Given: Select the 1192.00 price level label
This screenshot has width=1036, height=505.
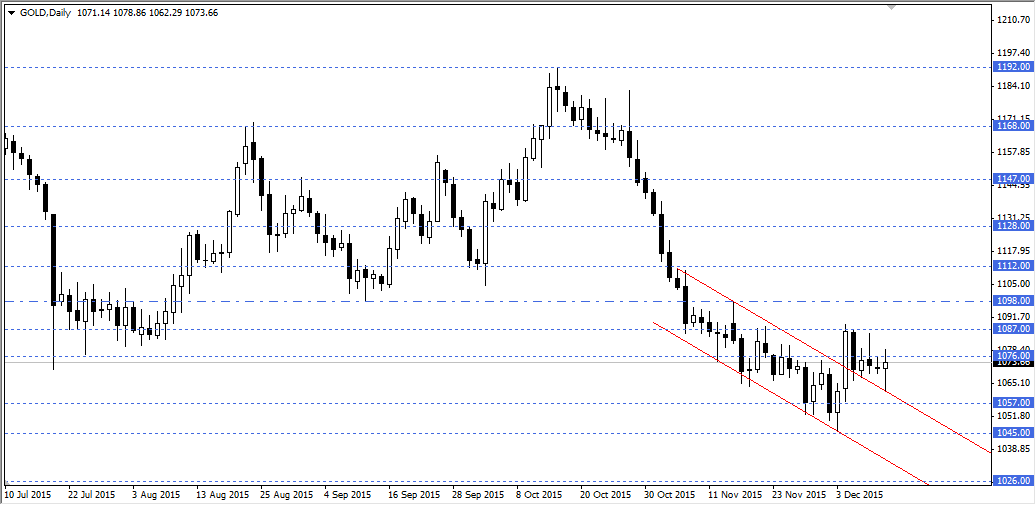Looking at the screenshot, I should [1013, 67].
